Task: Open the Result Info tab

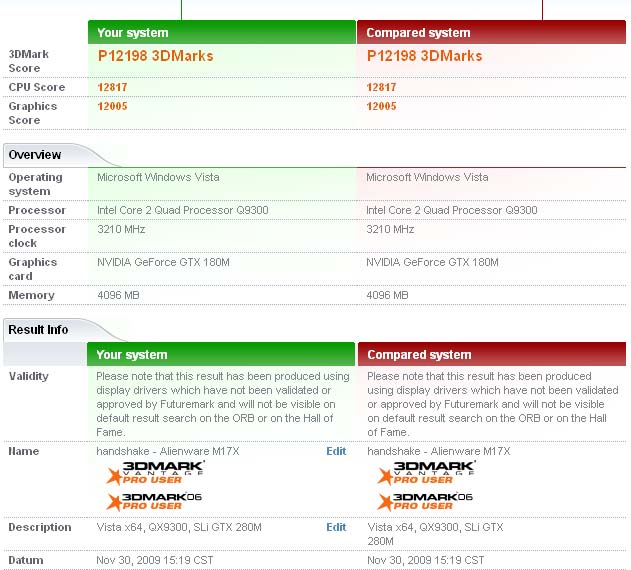Action: click(x=38, y=330)
